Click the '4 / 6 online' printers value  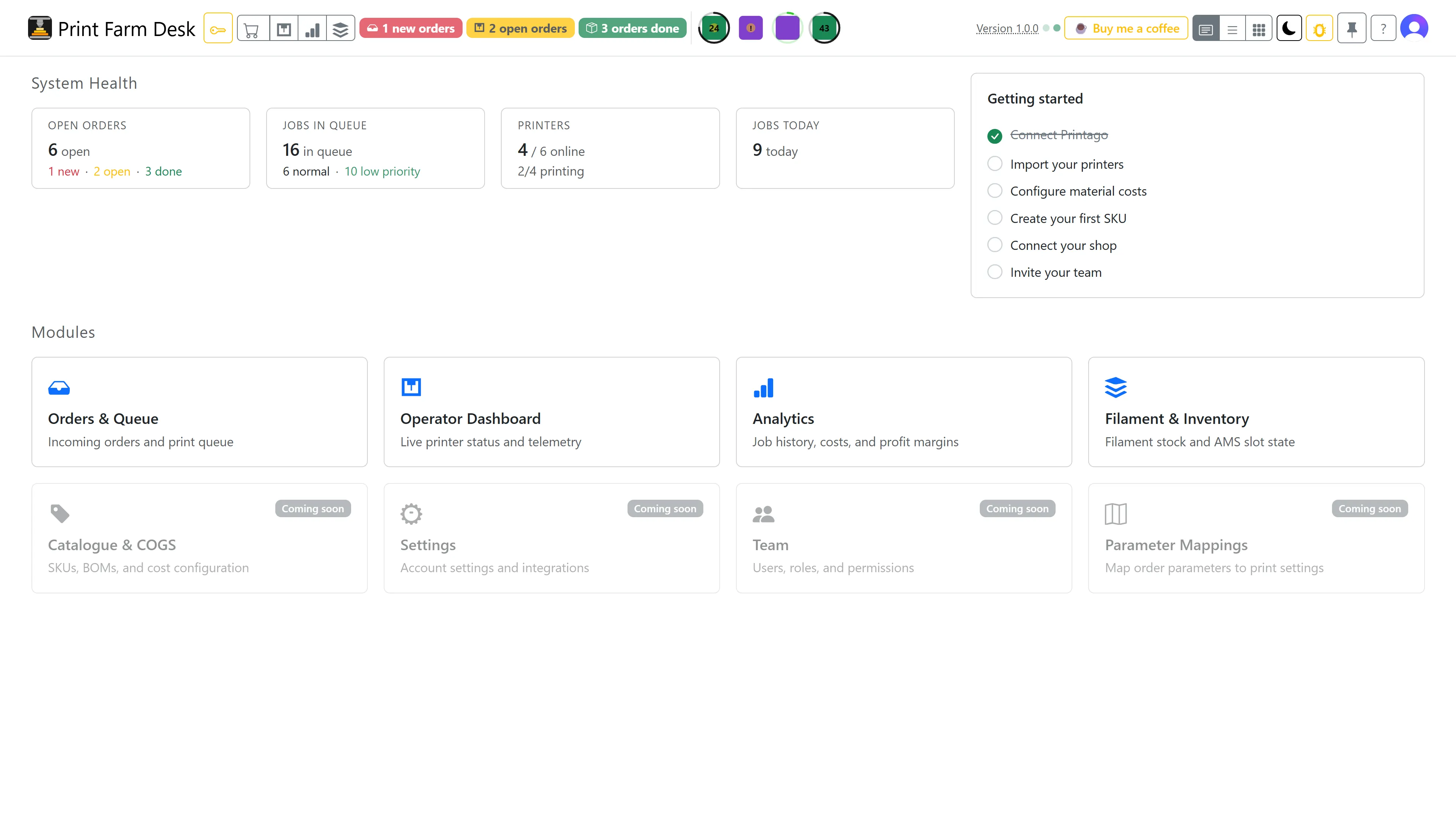(x=551, y=151)
